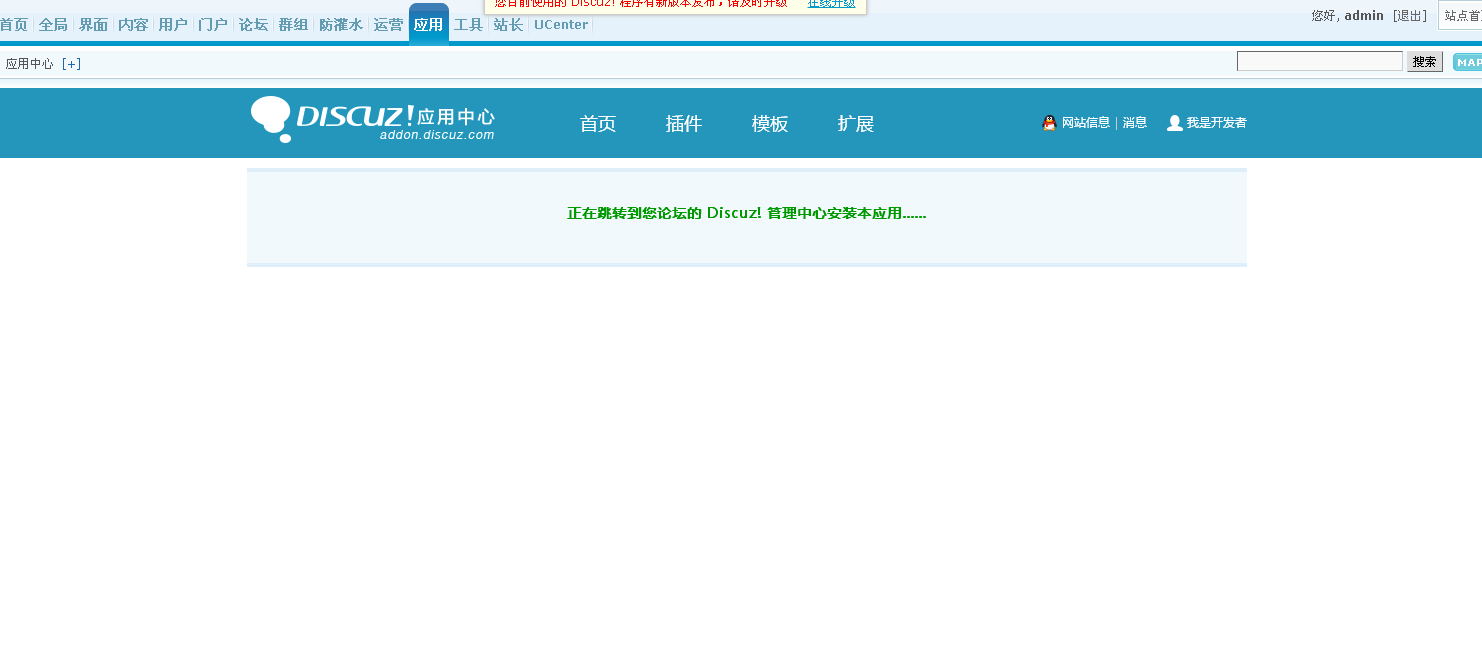Go to the UCenter tab
Image resolution: width=1482 pixels, height=654 pixels.
(561, 25)
